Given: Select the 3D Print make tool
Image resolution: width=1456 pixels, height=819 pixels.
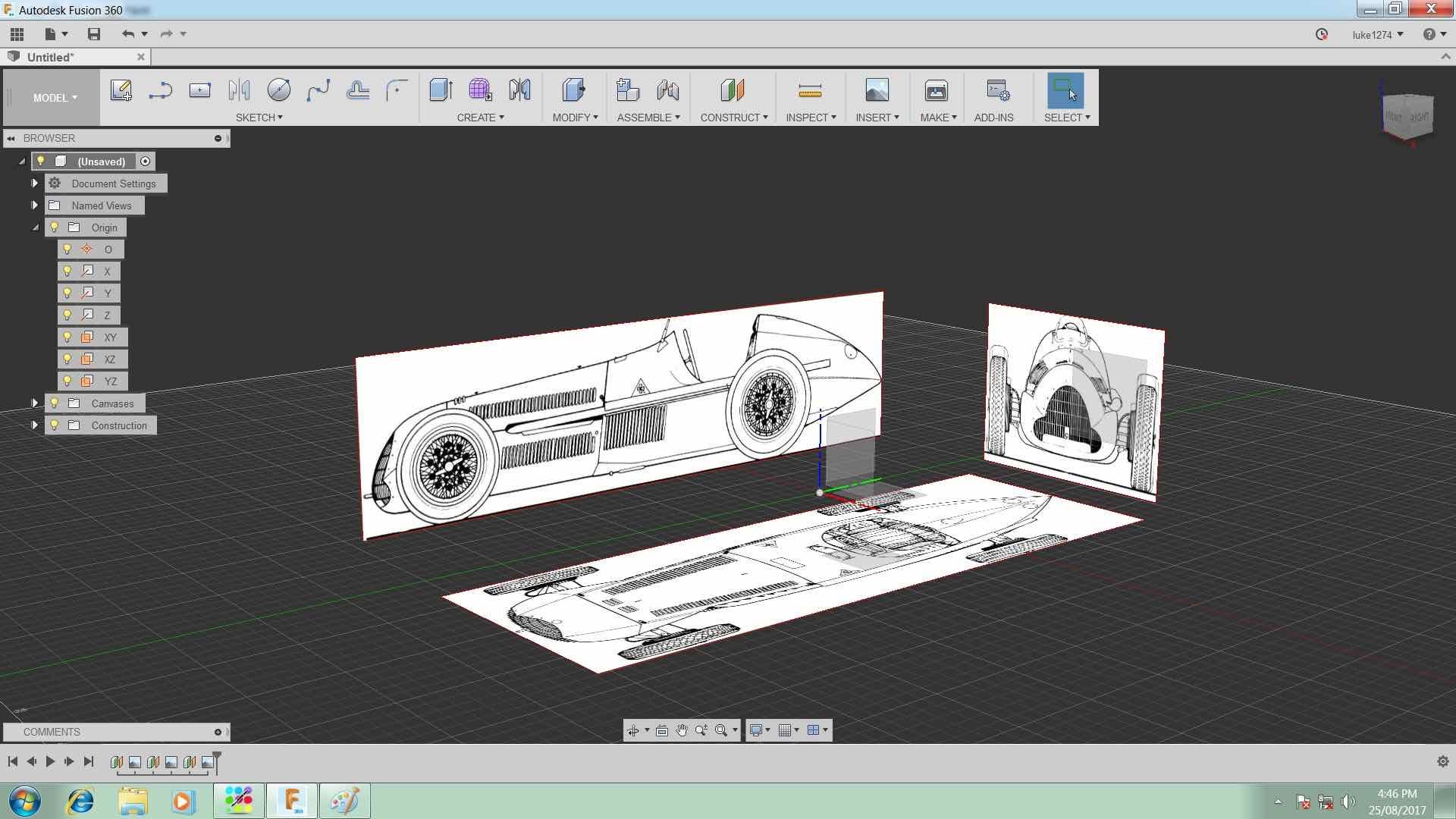Looking at the screenshot, I should tap(937, 90).
